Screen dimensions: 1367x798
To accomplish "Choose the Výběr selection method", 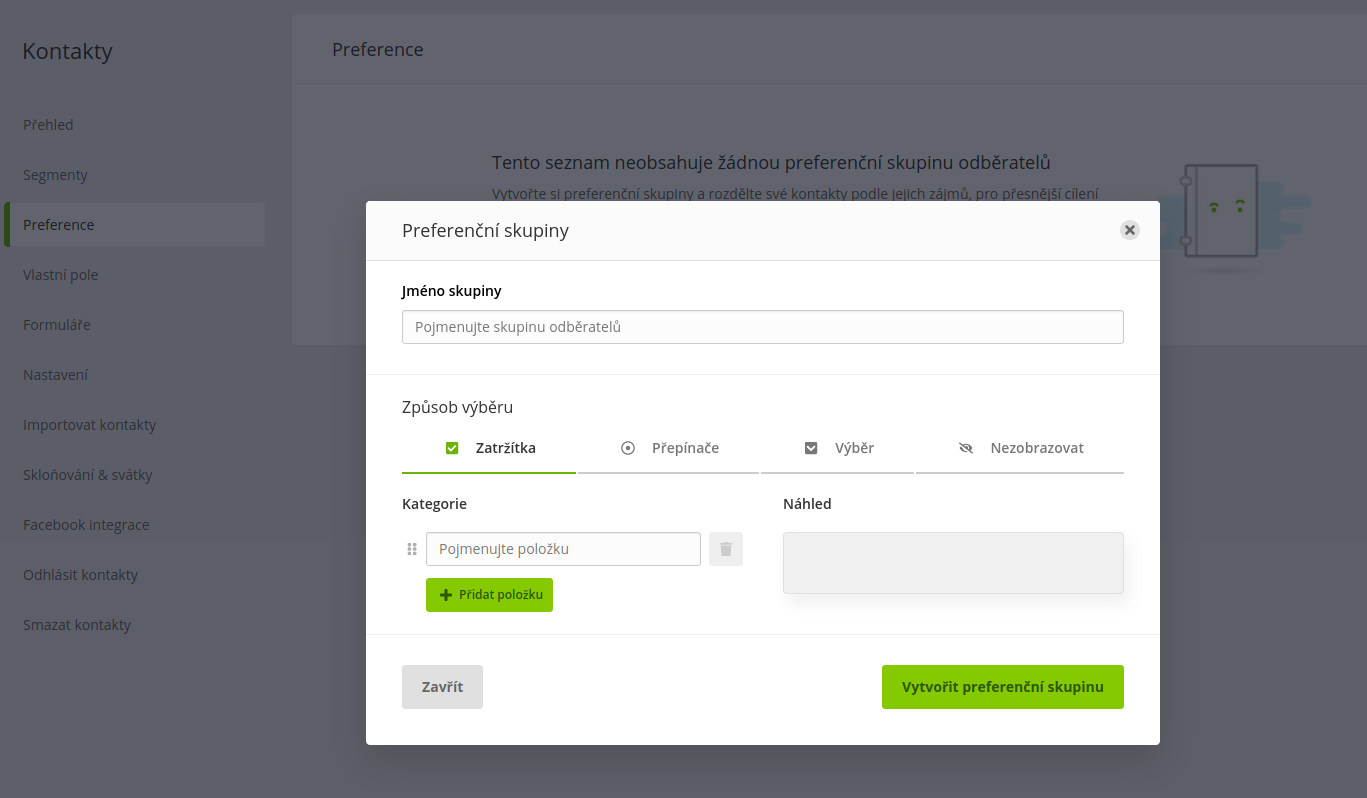I will pos(837,449).
